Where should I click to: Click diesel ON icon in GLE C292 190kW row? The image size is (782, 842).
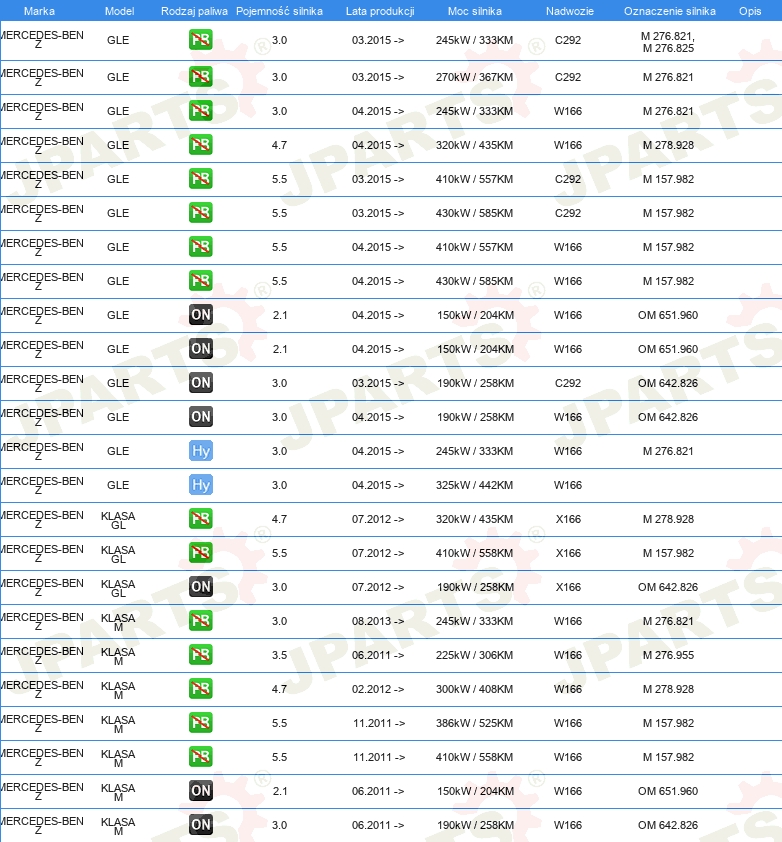click(x=200, y=383)
